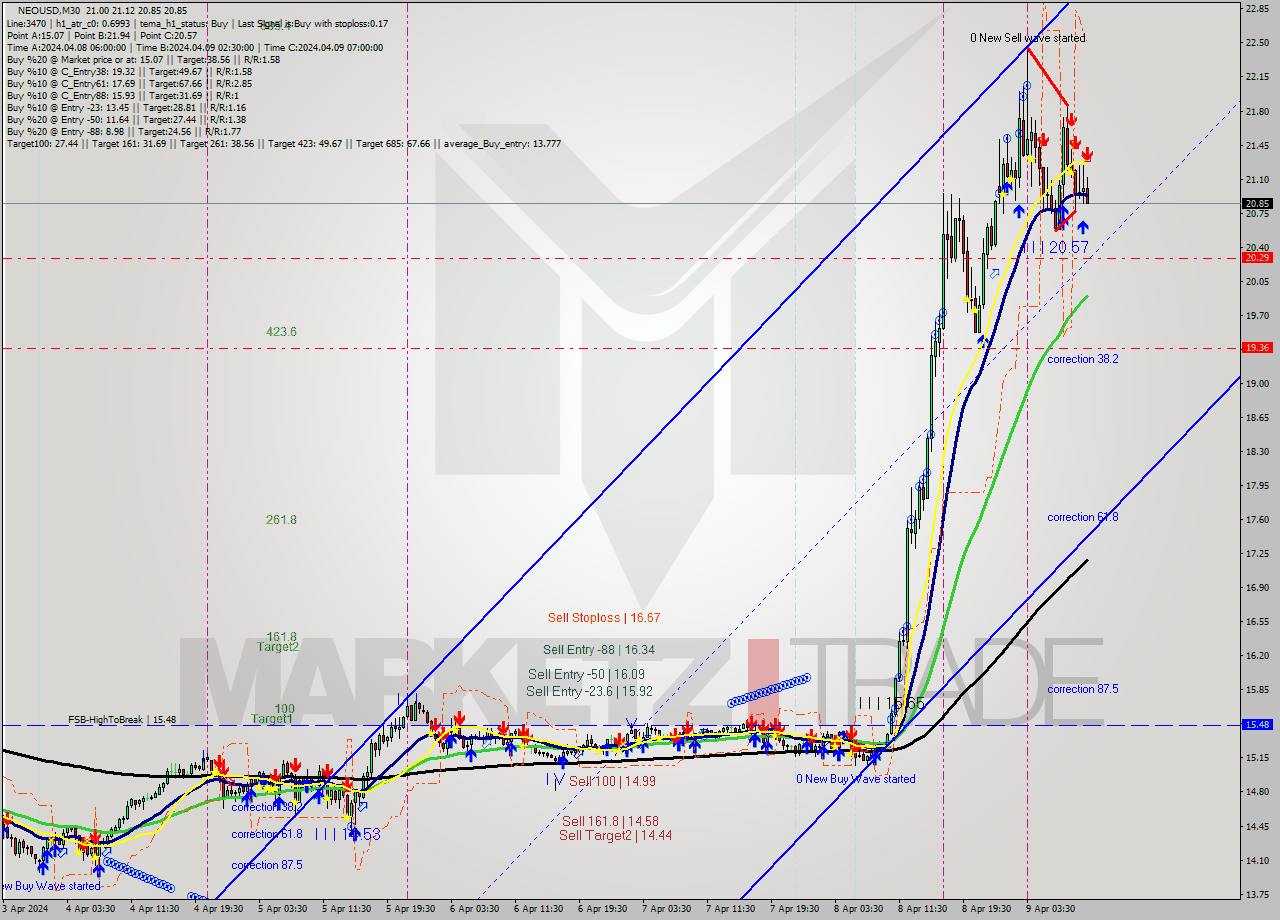Click the '8 Apr 11:30' time axis label

921,909
